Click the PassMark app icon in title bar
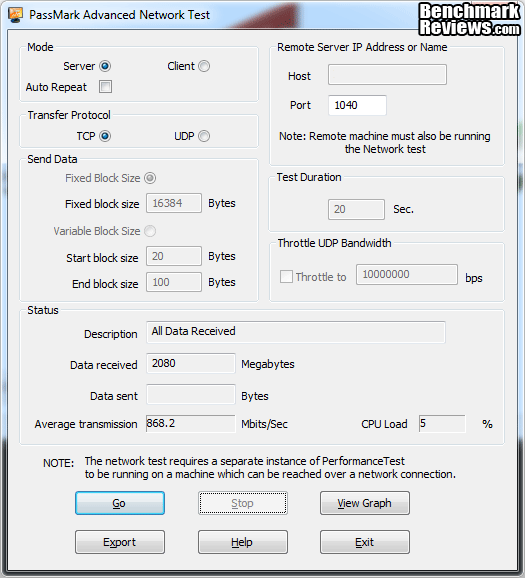The height and width of the screenshot is (578, 525). (15, 15)
